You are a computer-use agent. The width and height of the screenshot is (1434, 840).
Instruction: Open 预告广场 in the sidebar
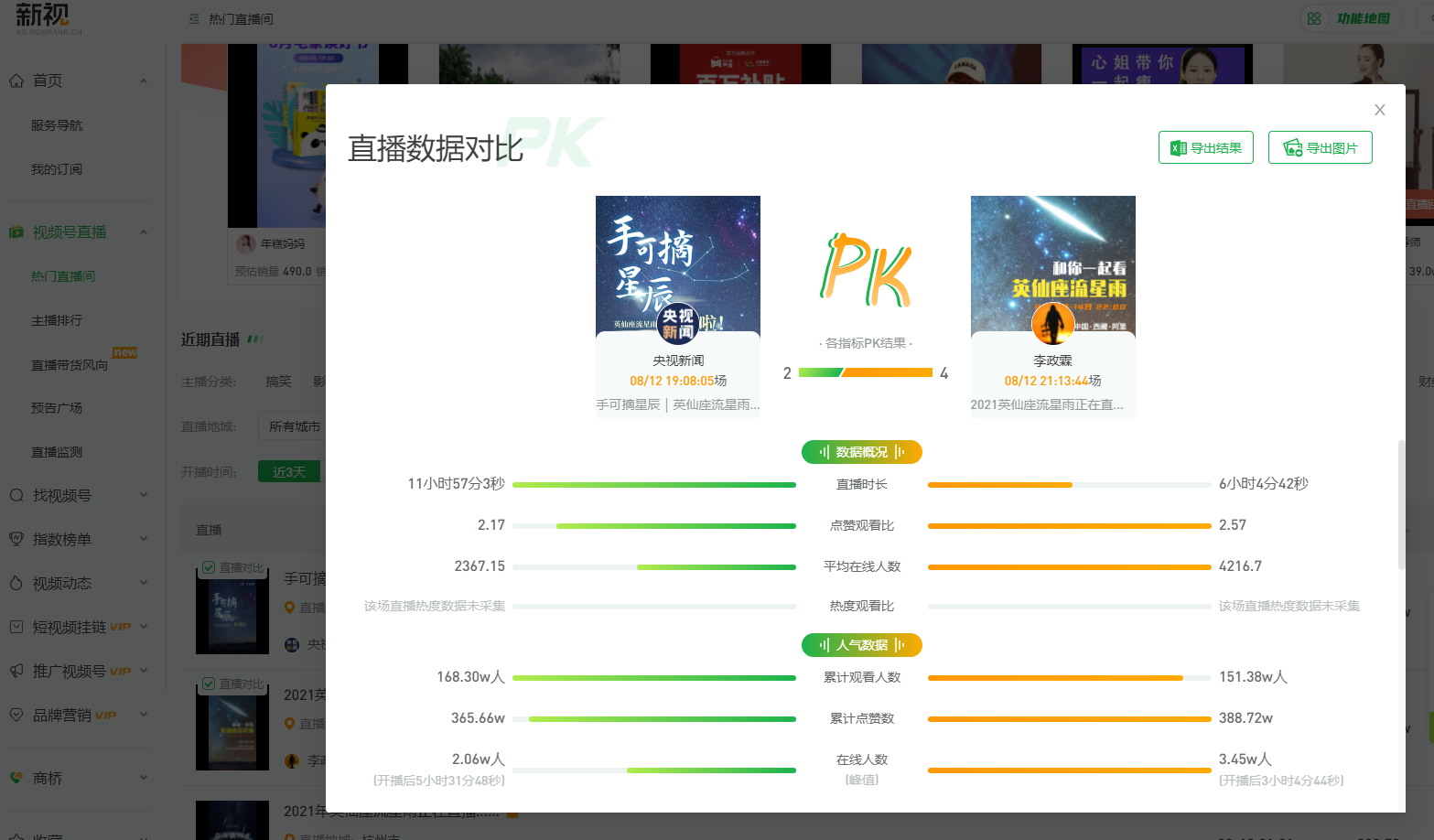click(x=57, y=408)
